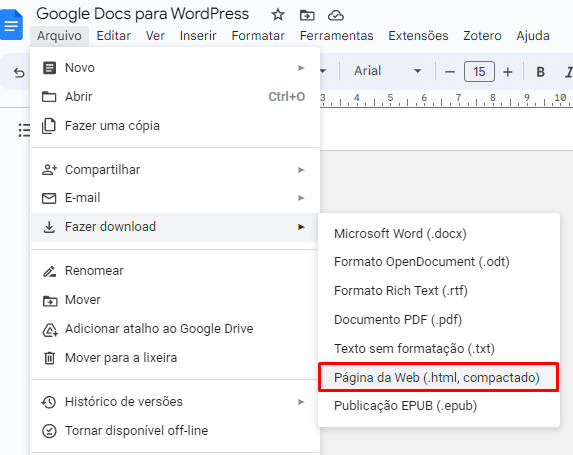Screen dimensions: 573x455
Task: Increase font size with plus button
Action: (x=508, y=72)
